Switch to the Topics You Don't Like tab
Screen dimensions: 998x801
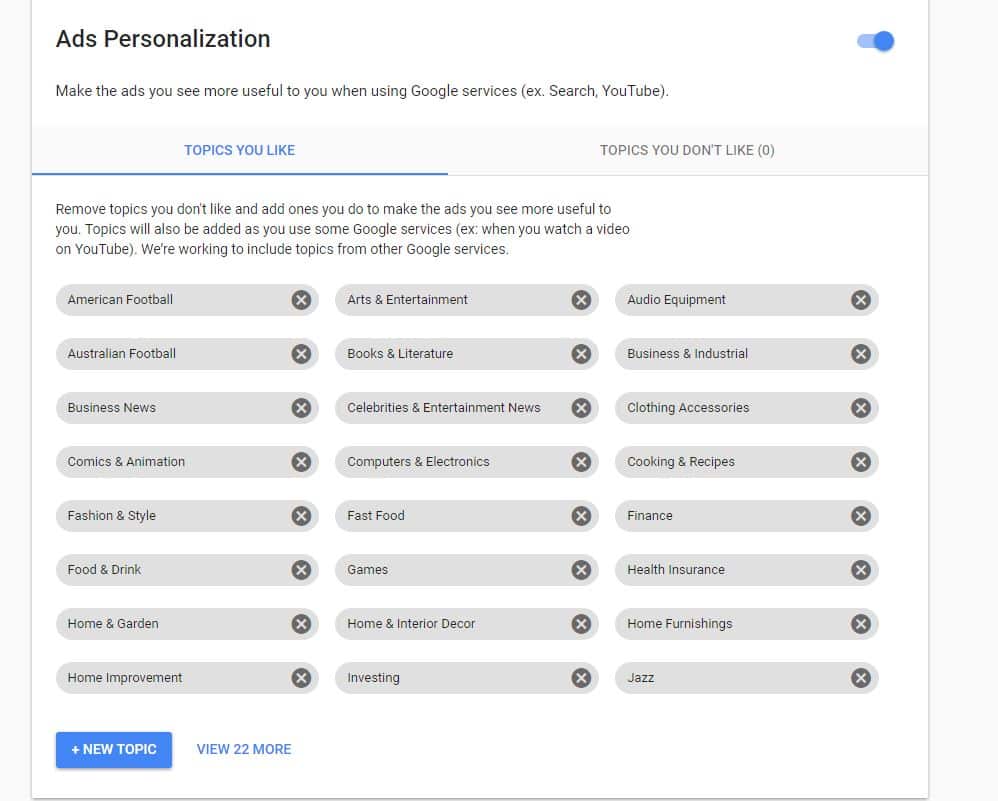click(x=687, y=149)
